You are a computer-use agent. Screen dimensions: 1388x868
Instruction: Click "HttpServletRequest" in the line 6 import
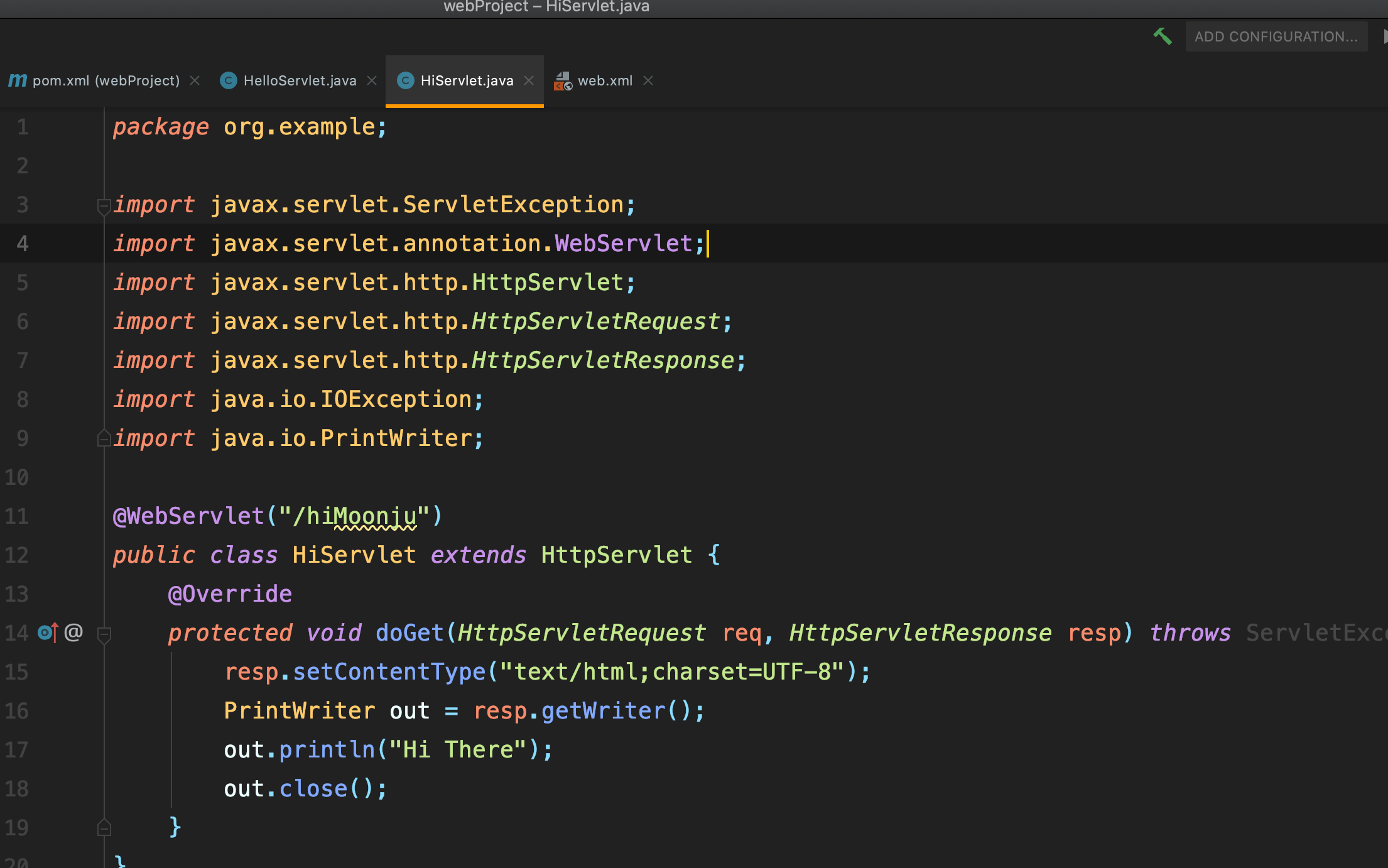click(596, 322)
